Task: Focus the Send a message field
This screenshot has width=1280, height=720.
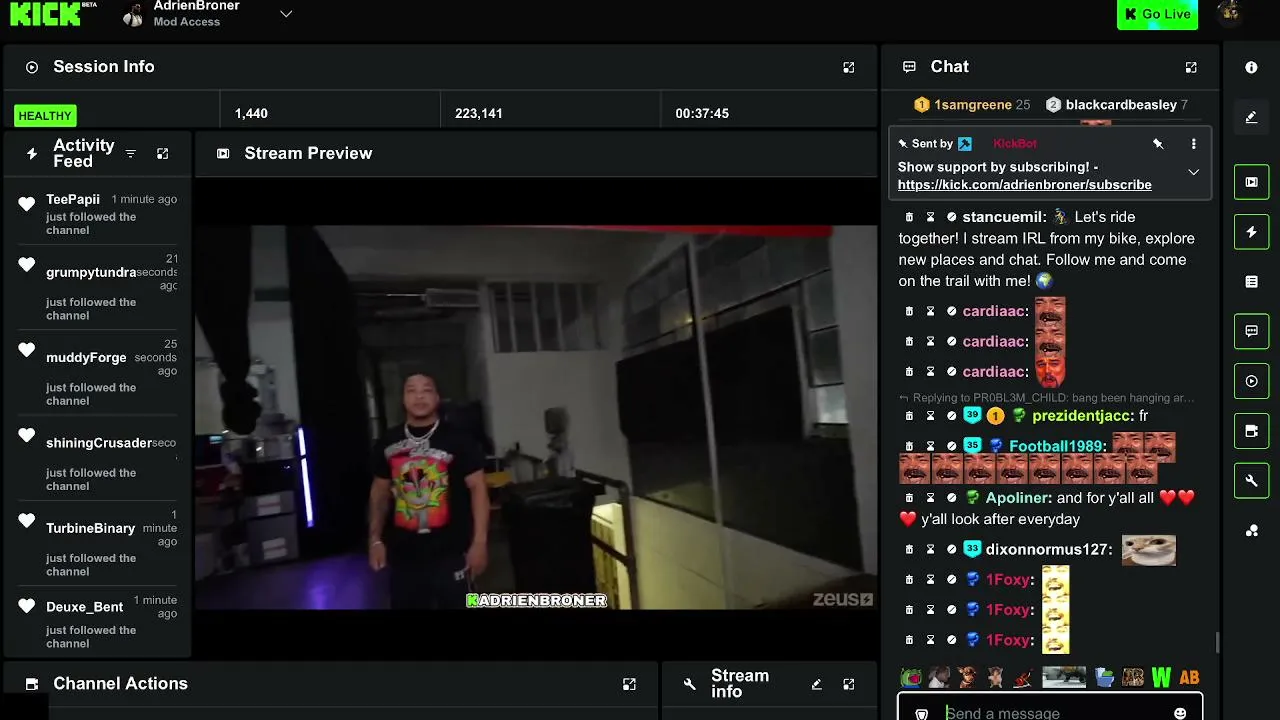Action: (x=1050, y=708)
